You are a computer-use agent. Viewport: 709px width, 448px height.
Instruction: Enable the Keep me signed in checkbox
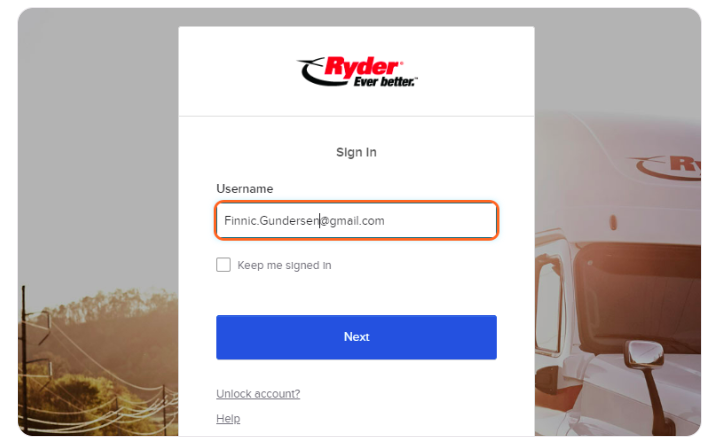(223, 265)
